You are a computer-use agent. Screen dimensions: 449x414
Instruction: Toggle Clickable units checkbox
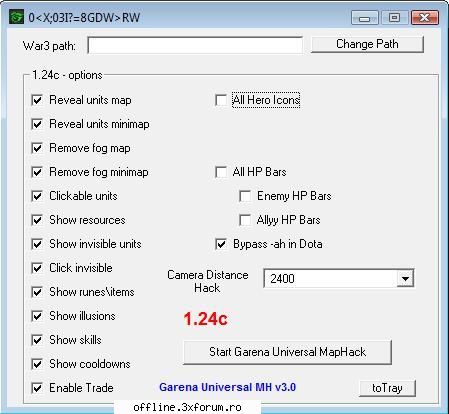pos(37,196)
